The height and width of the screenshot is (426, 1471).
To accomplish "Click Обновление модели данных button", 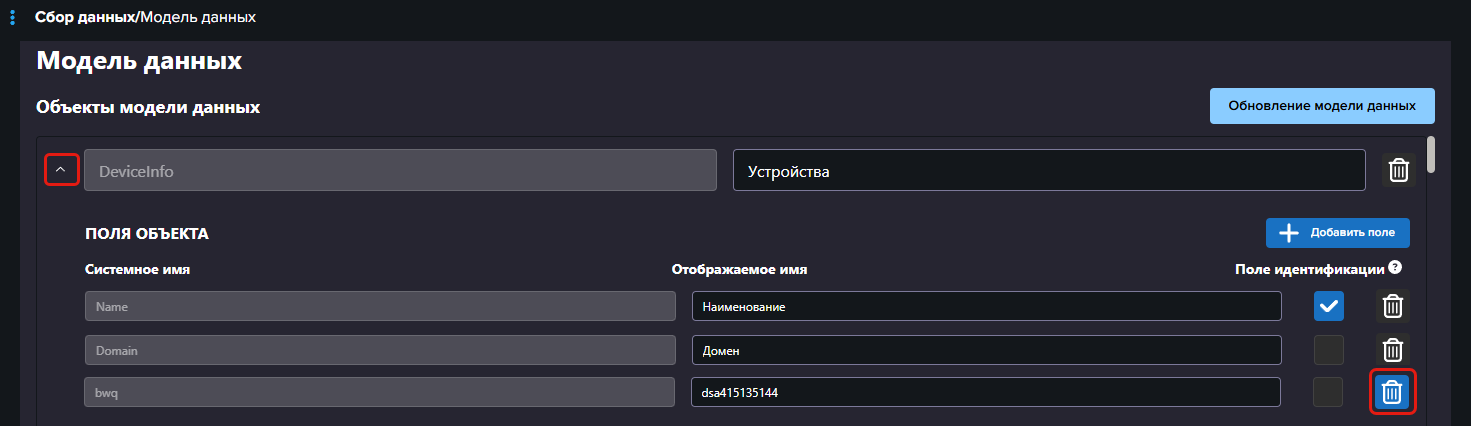I will 1321,106.
